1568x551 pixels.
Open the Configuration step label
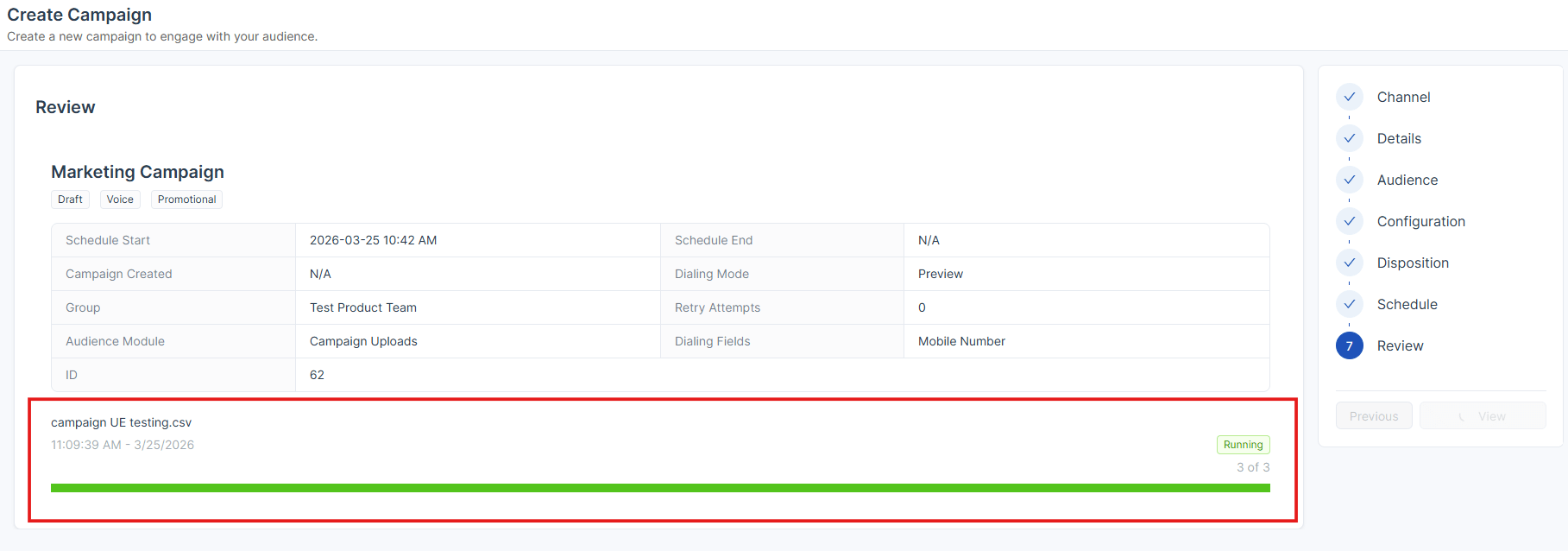pos(1420,221)
